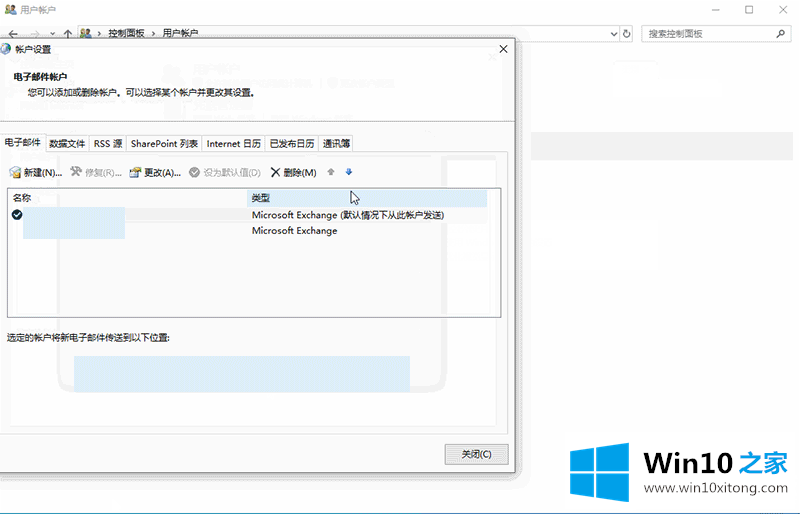The image size is (800, 514).
Task: Click the user accounts icon in address bar
Action: coord(86,33)
